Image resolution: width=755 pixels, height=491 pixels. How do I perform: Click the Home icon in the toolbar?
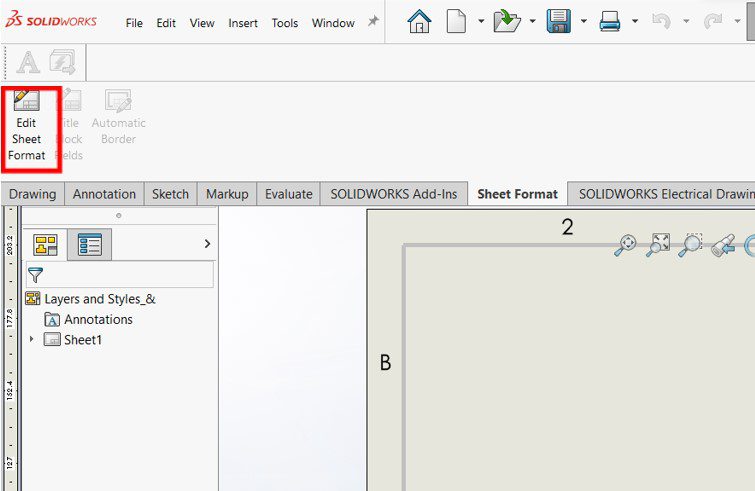pos(419,22)
